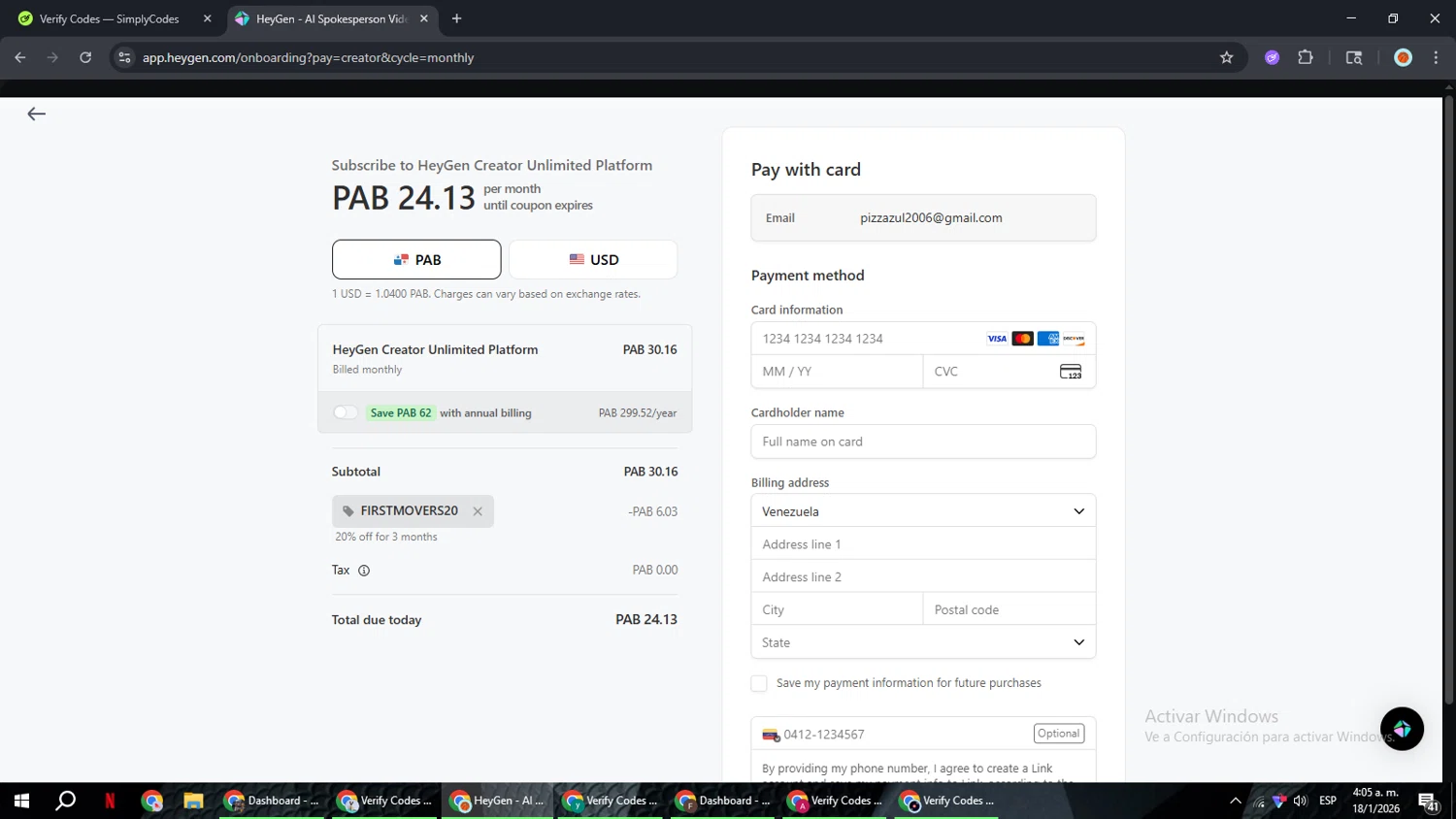
Task: Open HeyGen window from the taskbar
Action: [x=498, y=801]
